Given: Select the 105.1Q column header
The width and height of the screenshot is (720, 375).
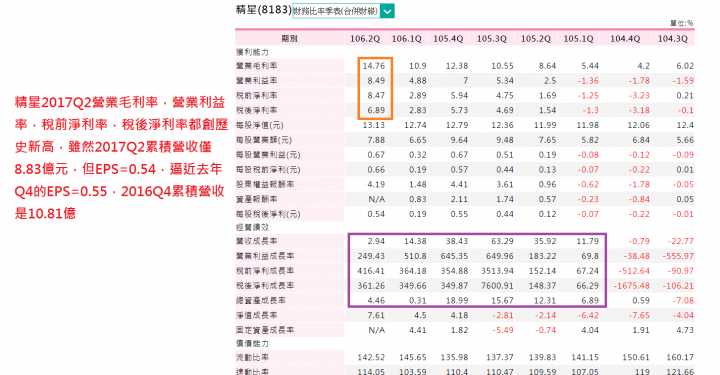Looking at the screenshot, I should pyautogui.click(x=579, y=39).
